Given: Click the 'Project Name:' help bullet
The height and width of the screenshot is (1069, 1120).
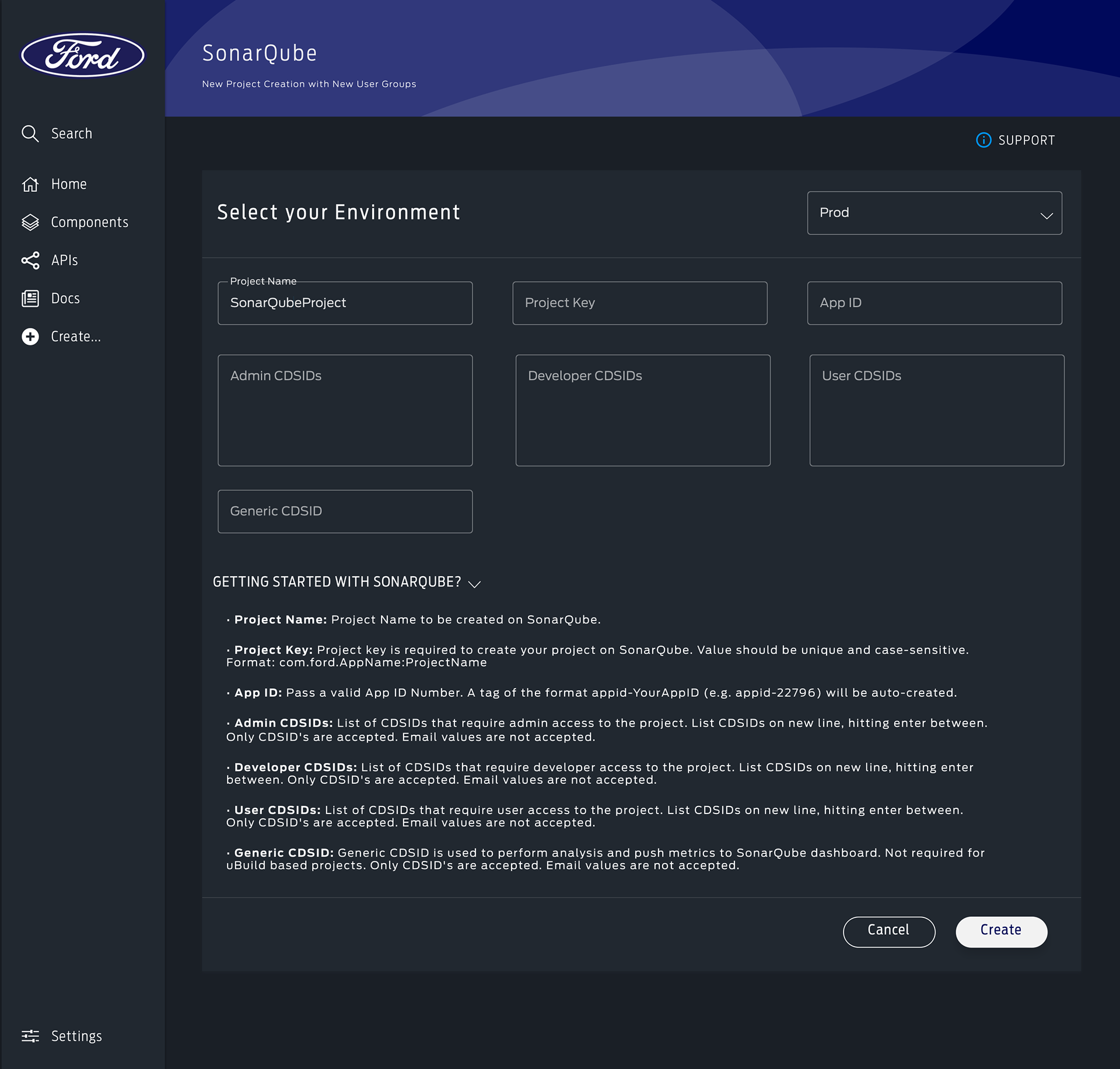Looking at the screenshot, I should pyautogui.click(x=414, y=619).
